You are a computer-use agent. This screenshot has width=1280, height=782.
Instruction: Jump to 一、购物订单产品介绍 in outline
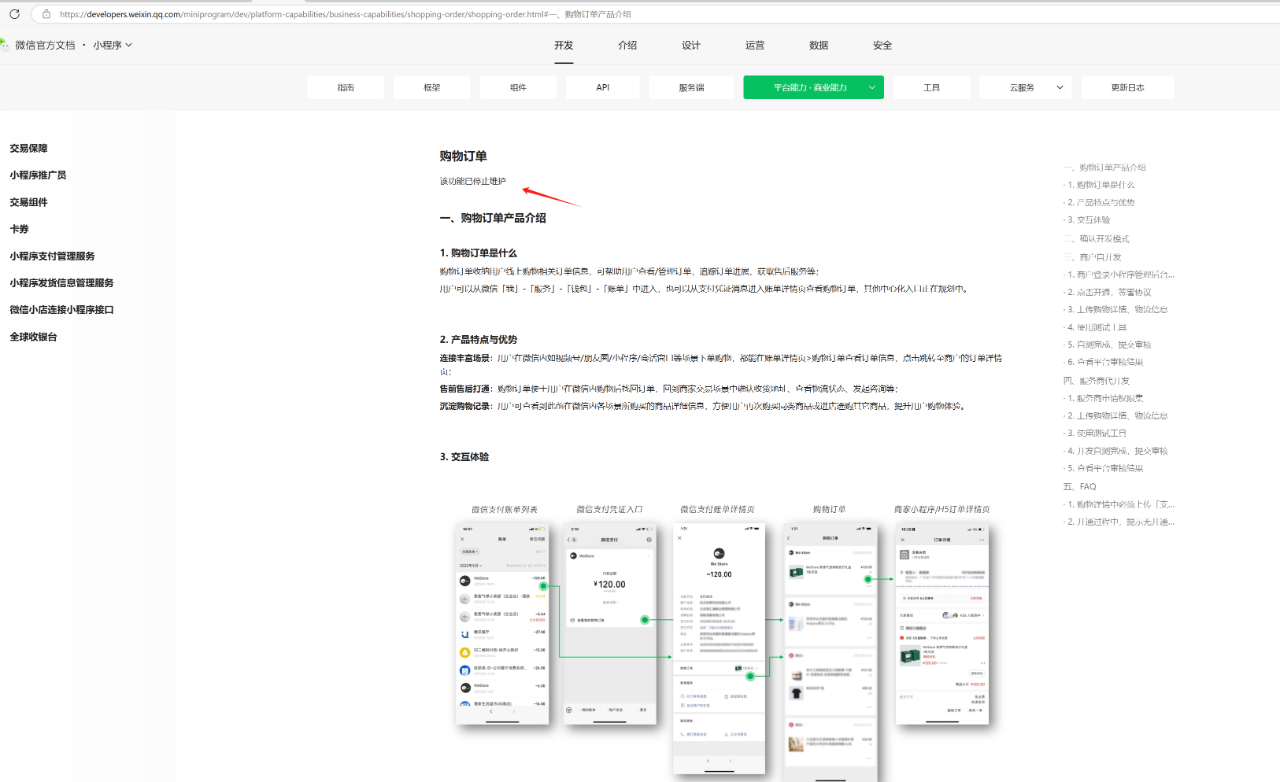pos(1104,167)
